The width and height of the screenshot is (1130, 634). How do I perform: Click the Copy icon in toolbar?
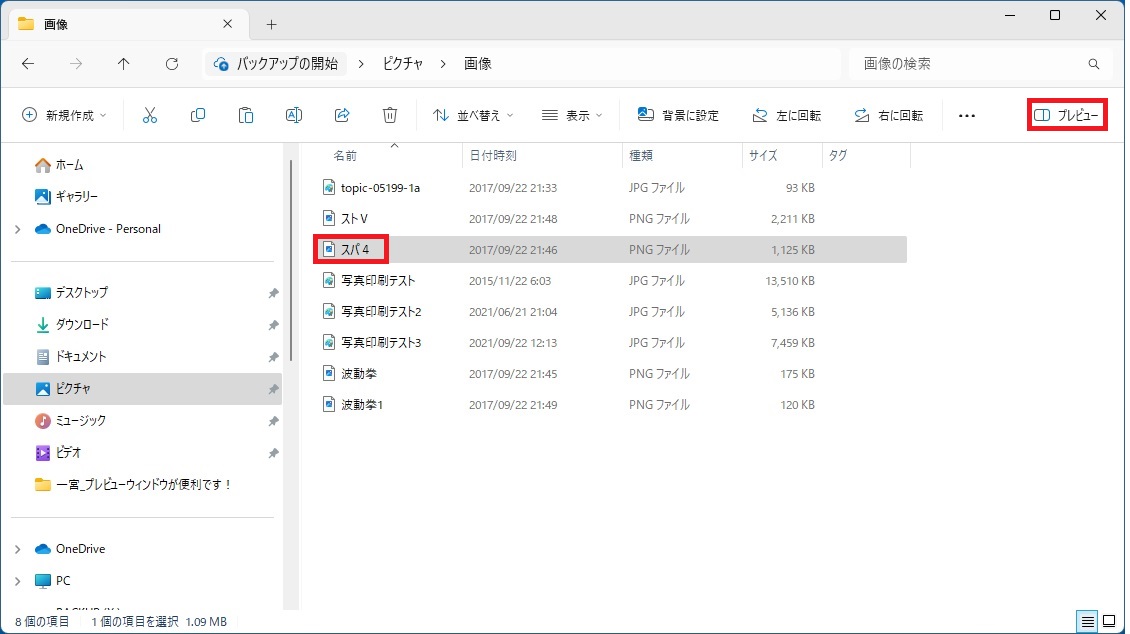point(198,115)
